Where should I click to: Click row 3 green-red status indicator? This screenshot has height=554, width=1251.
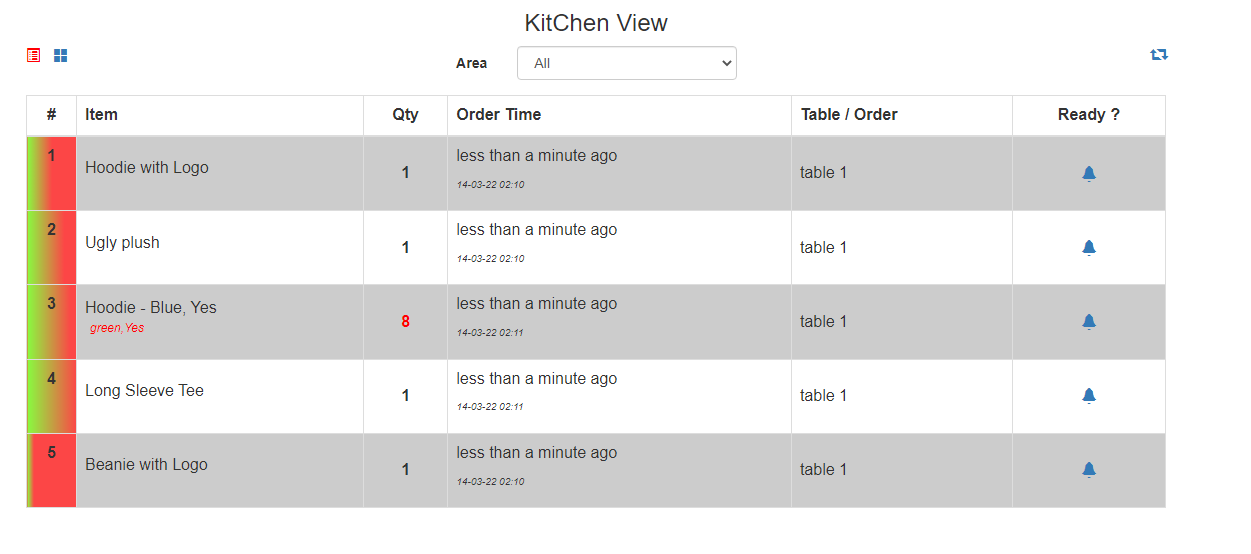point(52,322)
